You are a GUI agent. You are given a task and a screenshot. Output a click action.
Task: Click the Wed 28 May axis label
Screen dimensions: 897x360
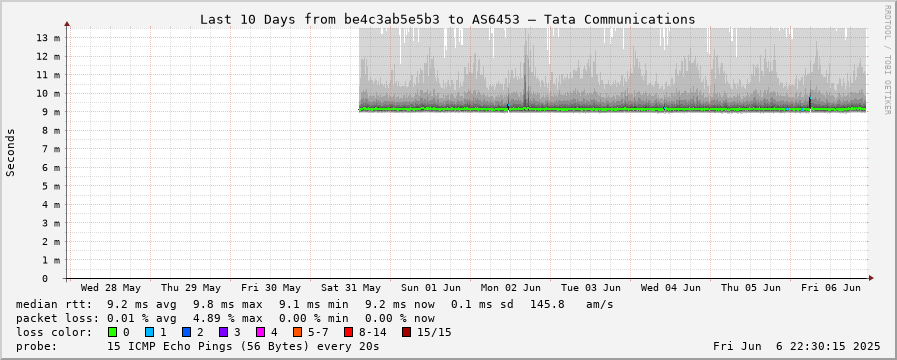tap(111, 287)
